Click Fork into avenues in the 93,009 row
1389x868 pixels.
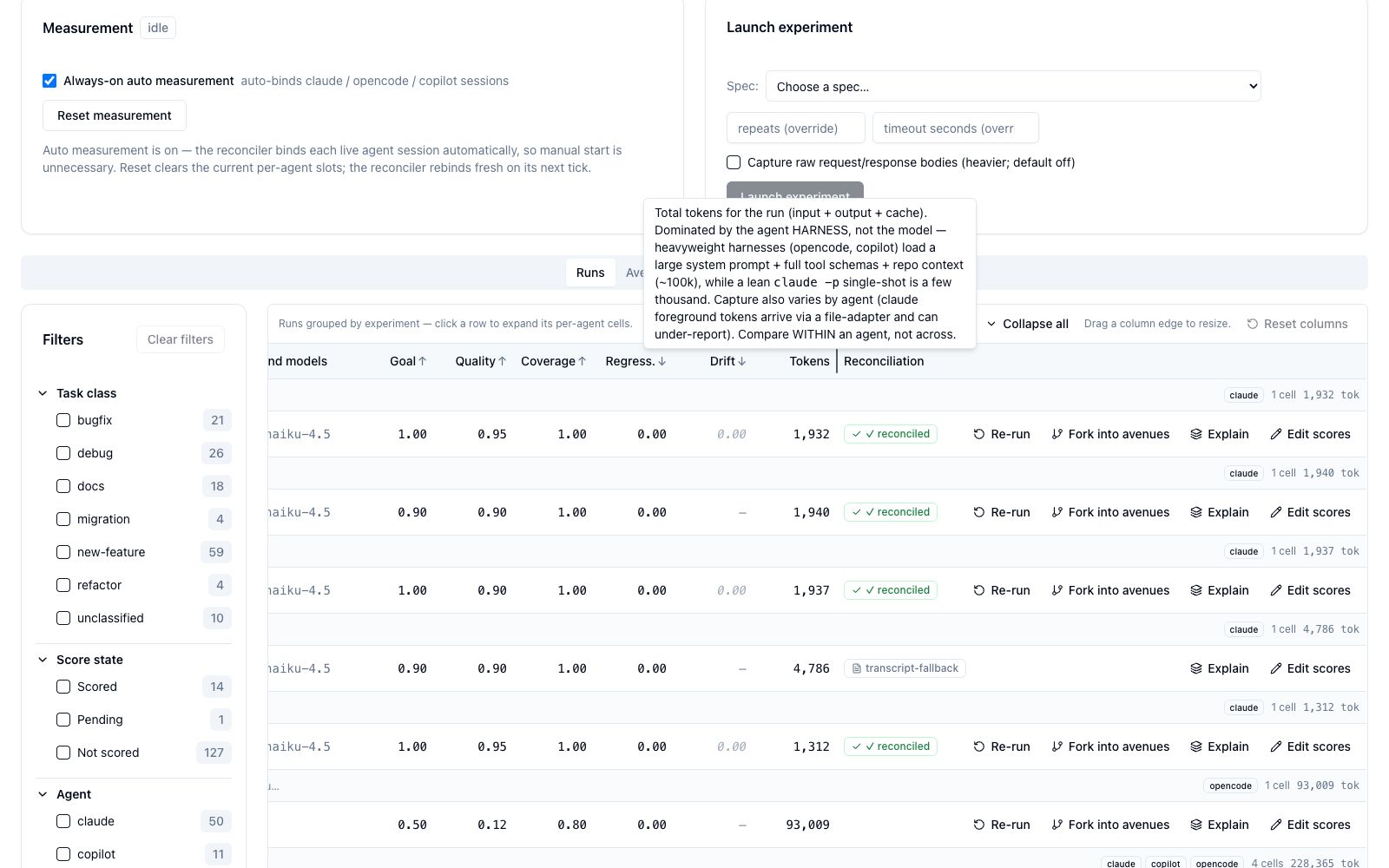click(1110, 825)
